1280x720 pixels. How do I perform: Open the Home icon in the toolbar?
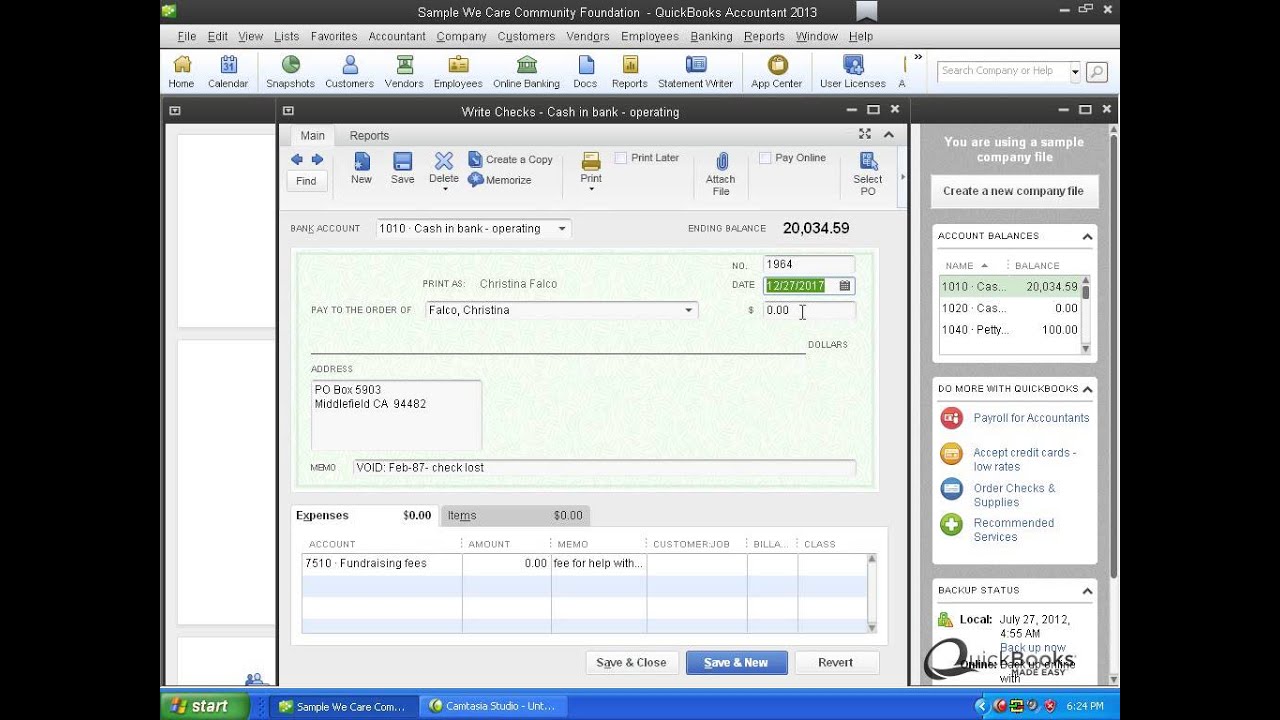(x=181, y=72)
